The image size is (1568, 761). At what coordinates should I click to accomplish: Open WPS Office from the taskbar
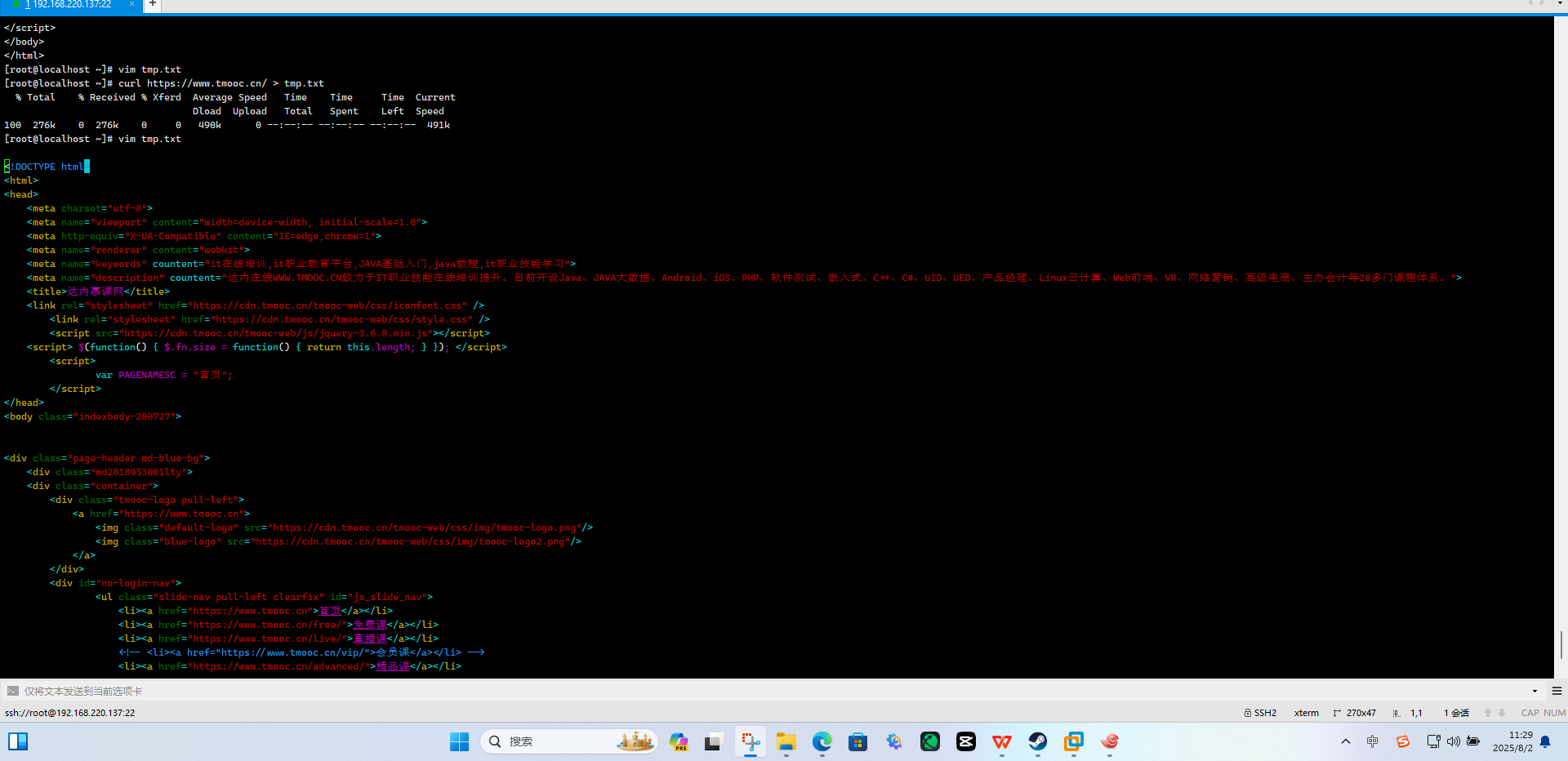(x=1002, y=741)
